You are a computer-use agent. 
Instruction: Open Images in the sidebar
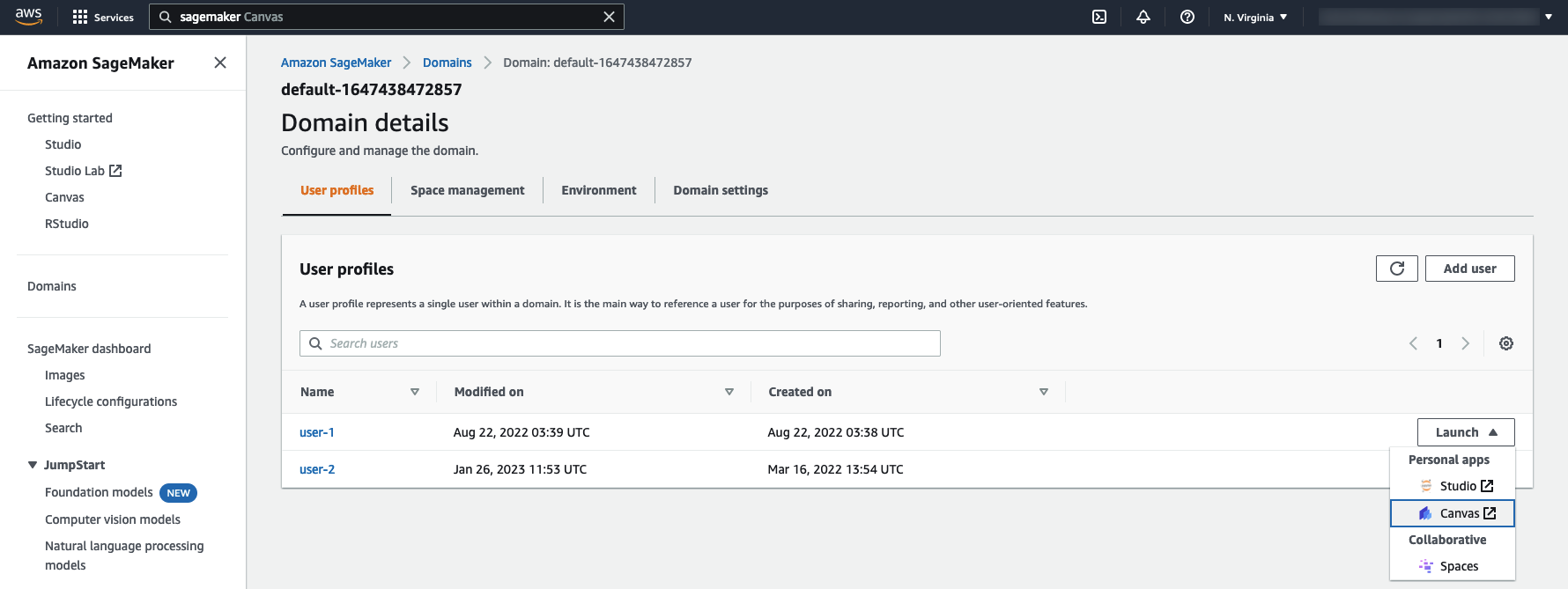[x=65, y=375]
